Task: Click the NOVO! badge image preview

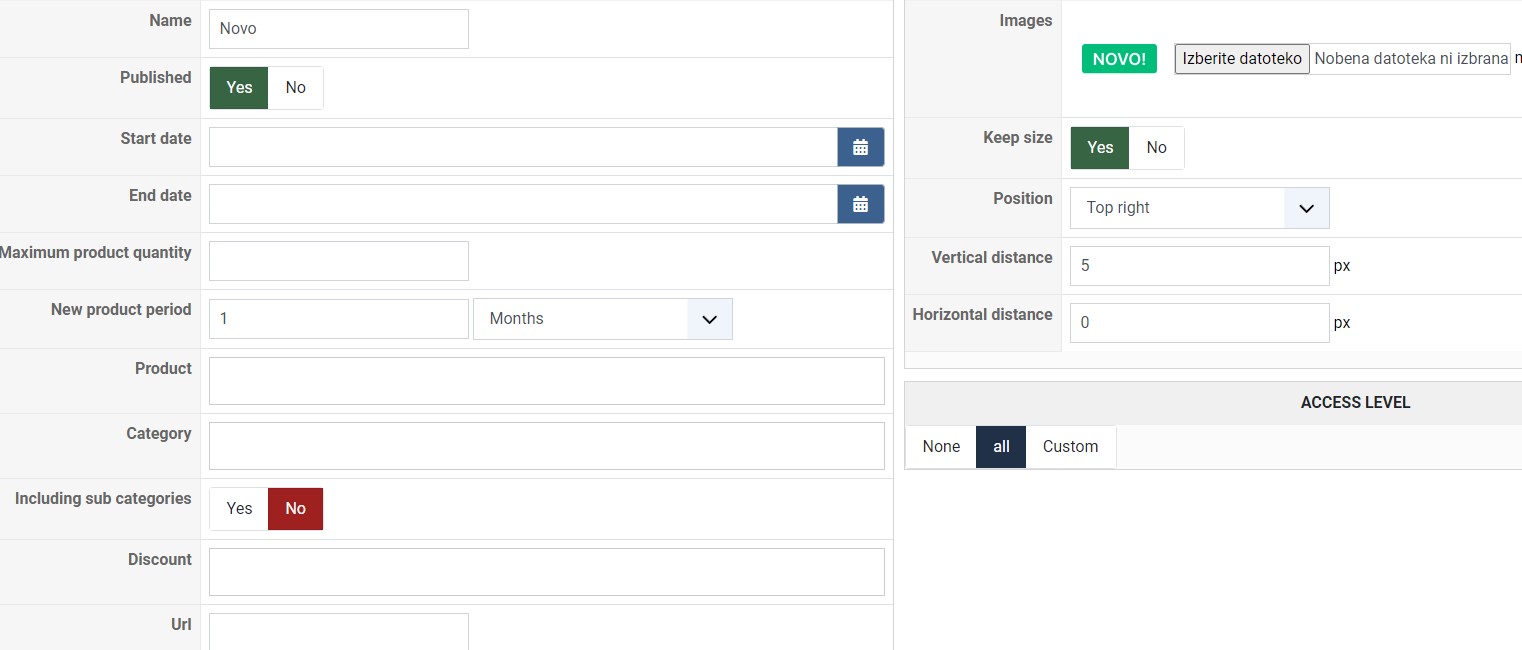Action: coord(1119,59)
